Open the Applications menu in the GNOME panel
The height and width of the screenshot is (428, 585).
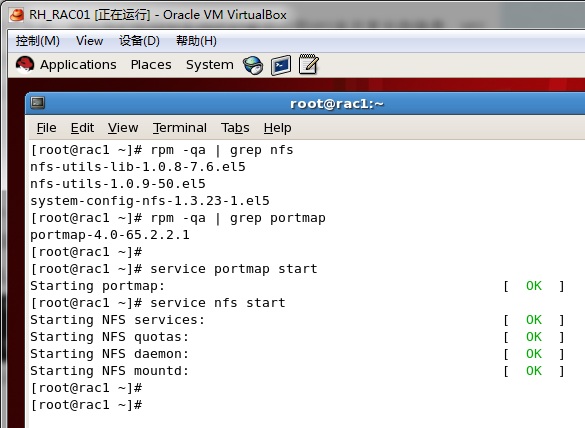78,65
